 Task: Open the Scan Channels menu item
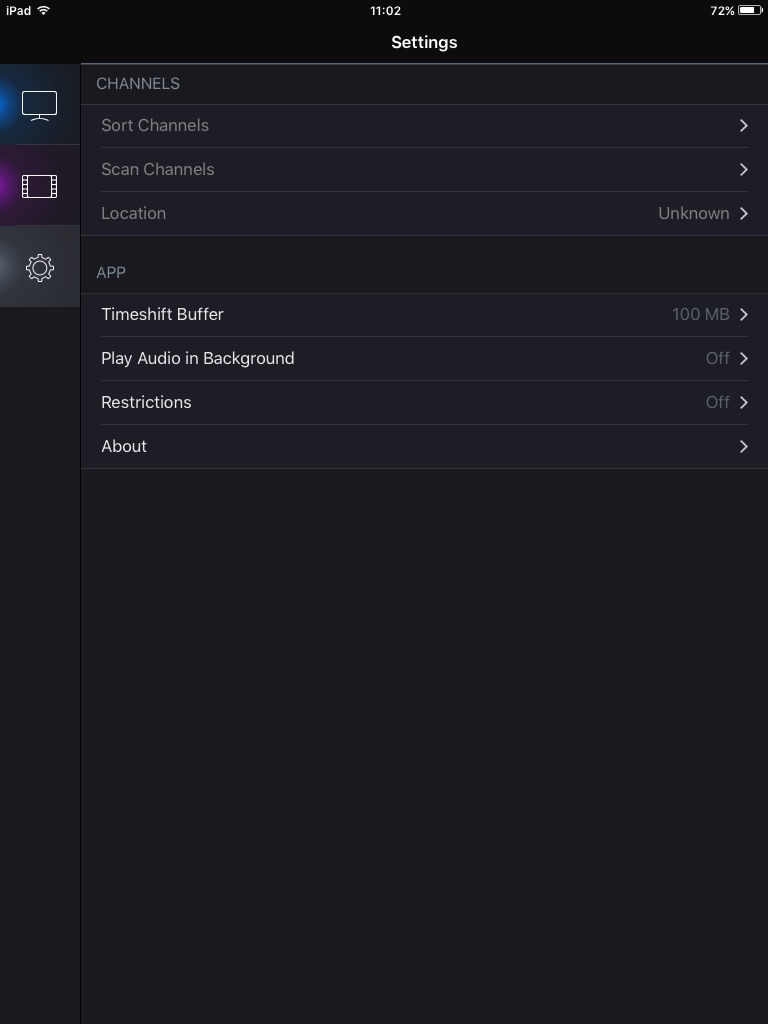(x=158, y=170)
